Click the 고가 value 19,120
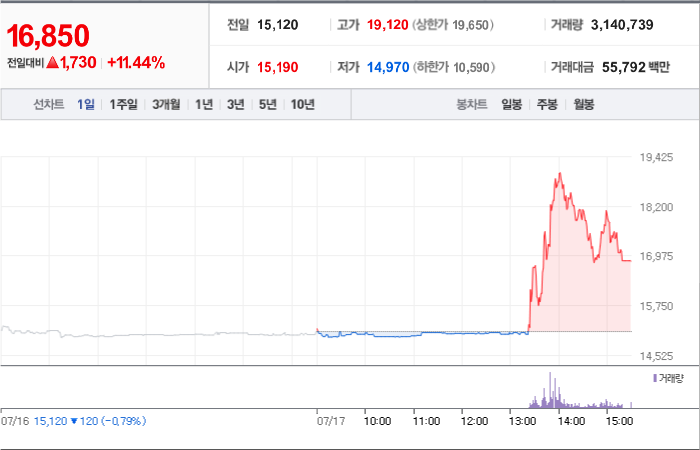Viewport: 700px width, 450px height. pyautogui.click(x=388, y=25)
